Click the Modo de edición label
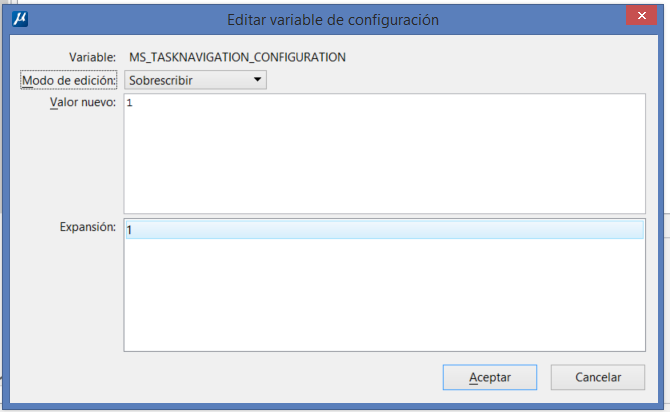The image size is (670, 412). tap(69, 80)
